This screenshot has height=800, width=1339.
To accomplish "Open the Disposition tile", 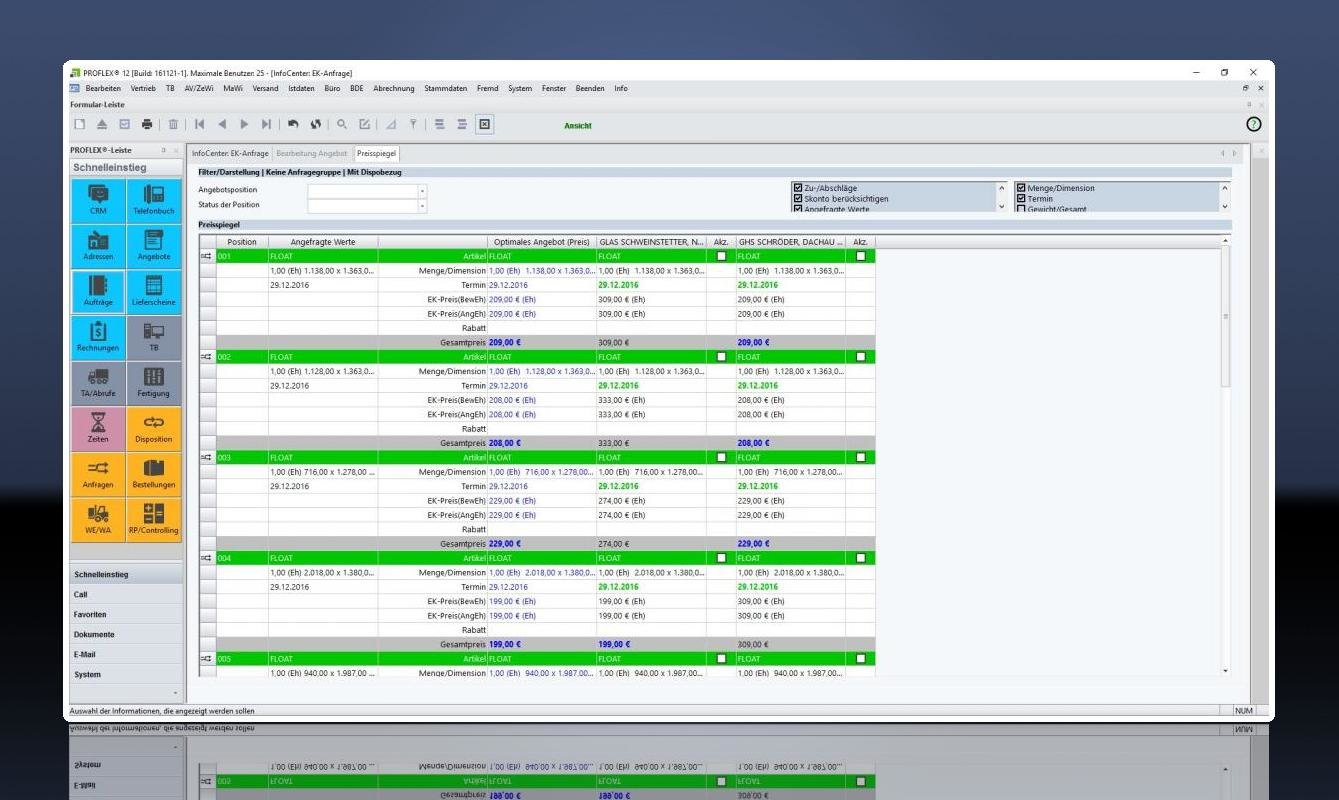I will tap(154, 429).
